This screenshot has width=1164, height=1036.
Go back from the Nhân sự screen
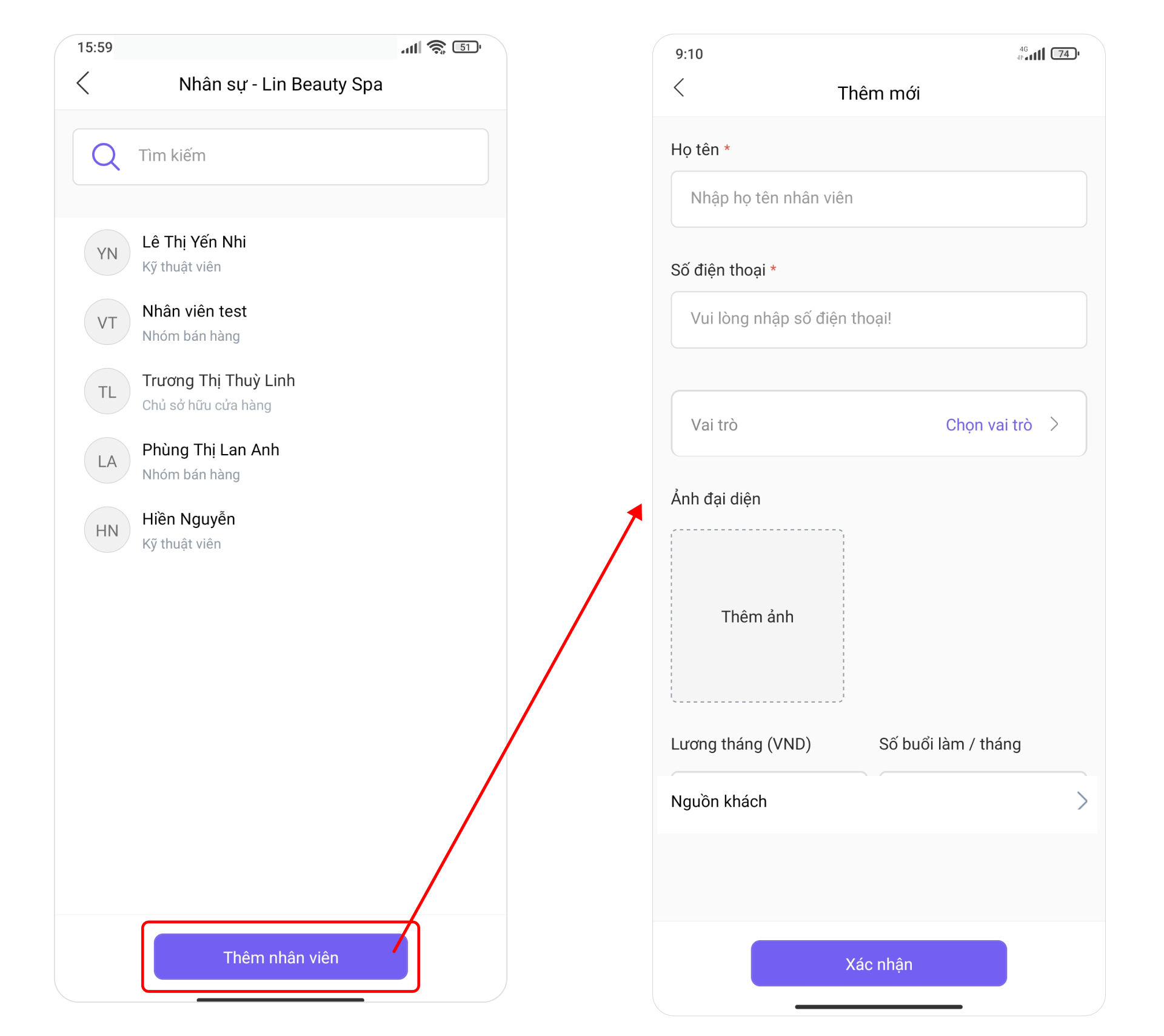(x=84, y=84)
